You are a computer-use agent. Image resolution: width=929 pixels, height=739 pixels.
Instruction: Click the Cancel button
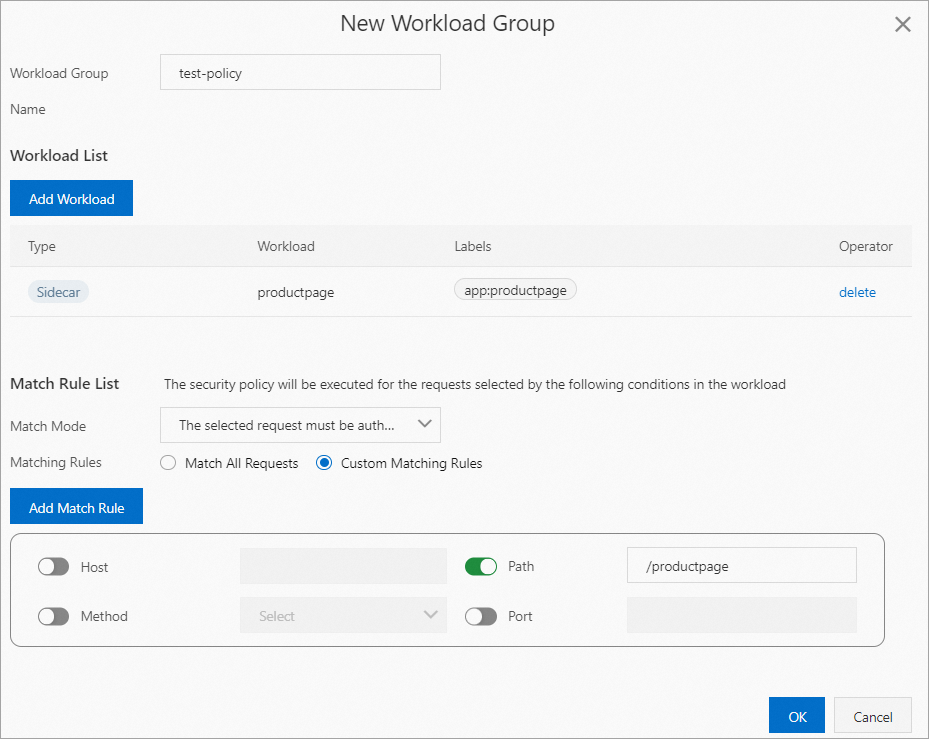tap(872, 716)
